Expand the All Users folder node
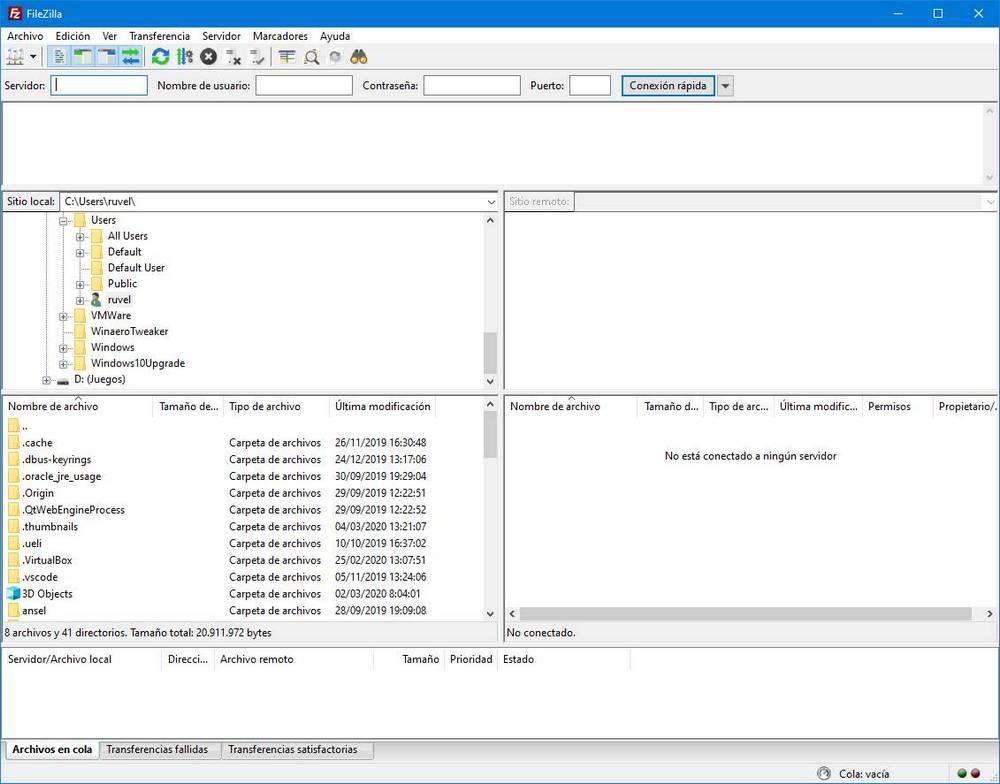This screenshot has width=1000, height=784. pos(80,237)
